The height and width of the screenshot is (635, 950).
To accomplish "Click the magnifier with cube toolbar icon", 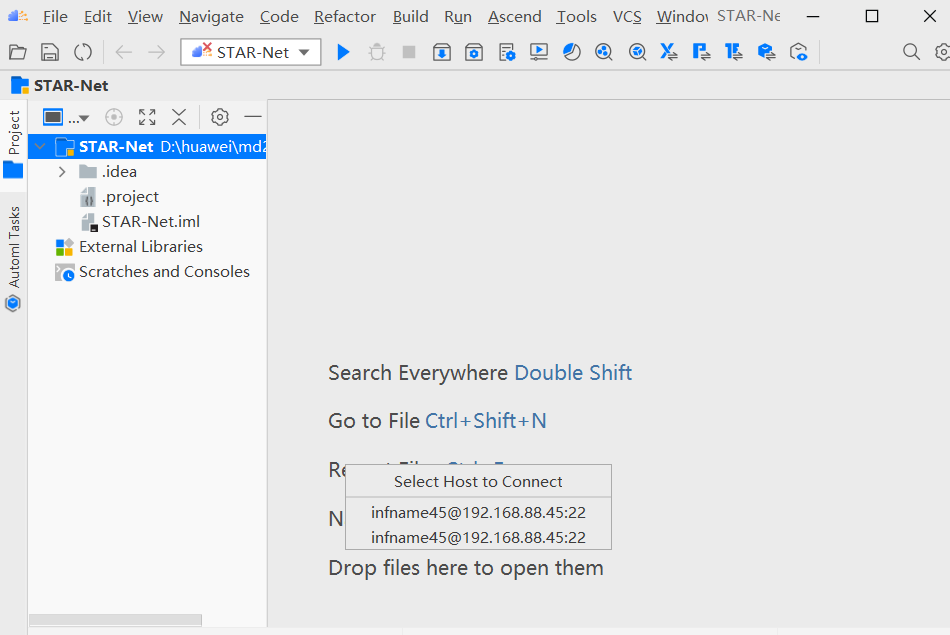I will click(637, 52).
